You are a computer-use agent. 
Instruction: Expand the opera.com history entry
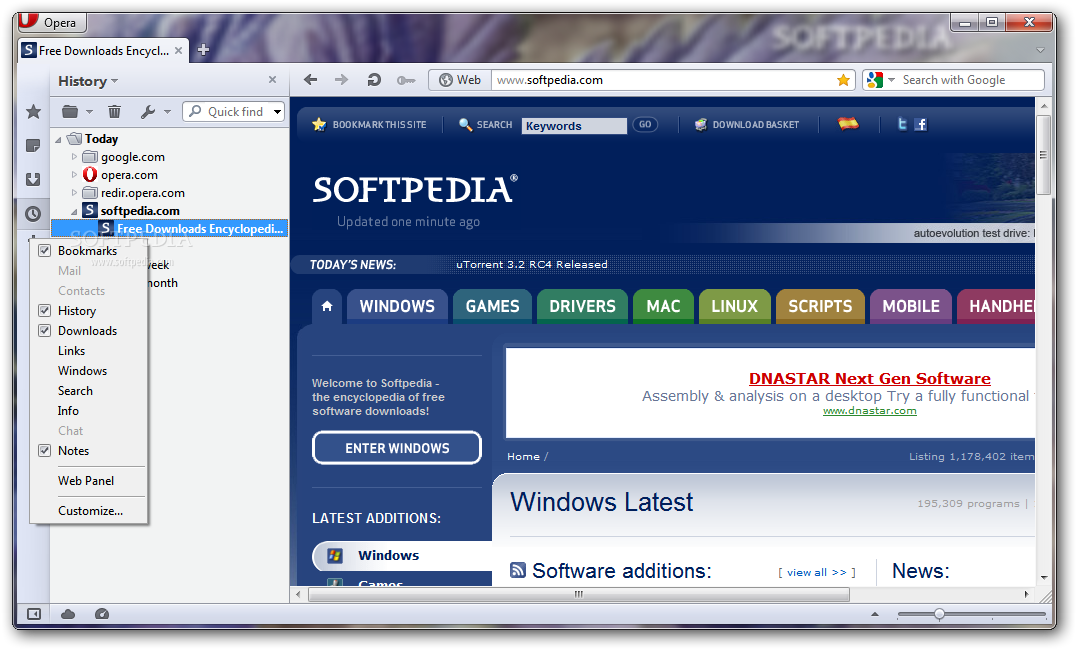pos(74,175)
